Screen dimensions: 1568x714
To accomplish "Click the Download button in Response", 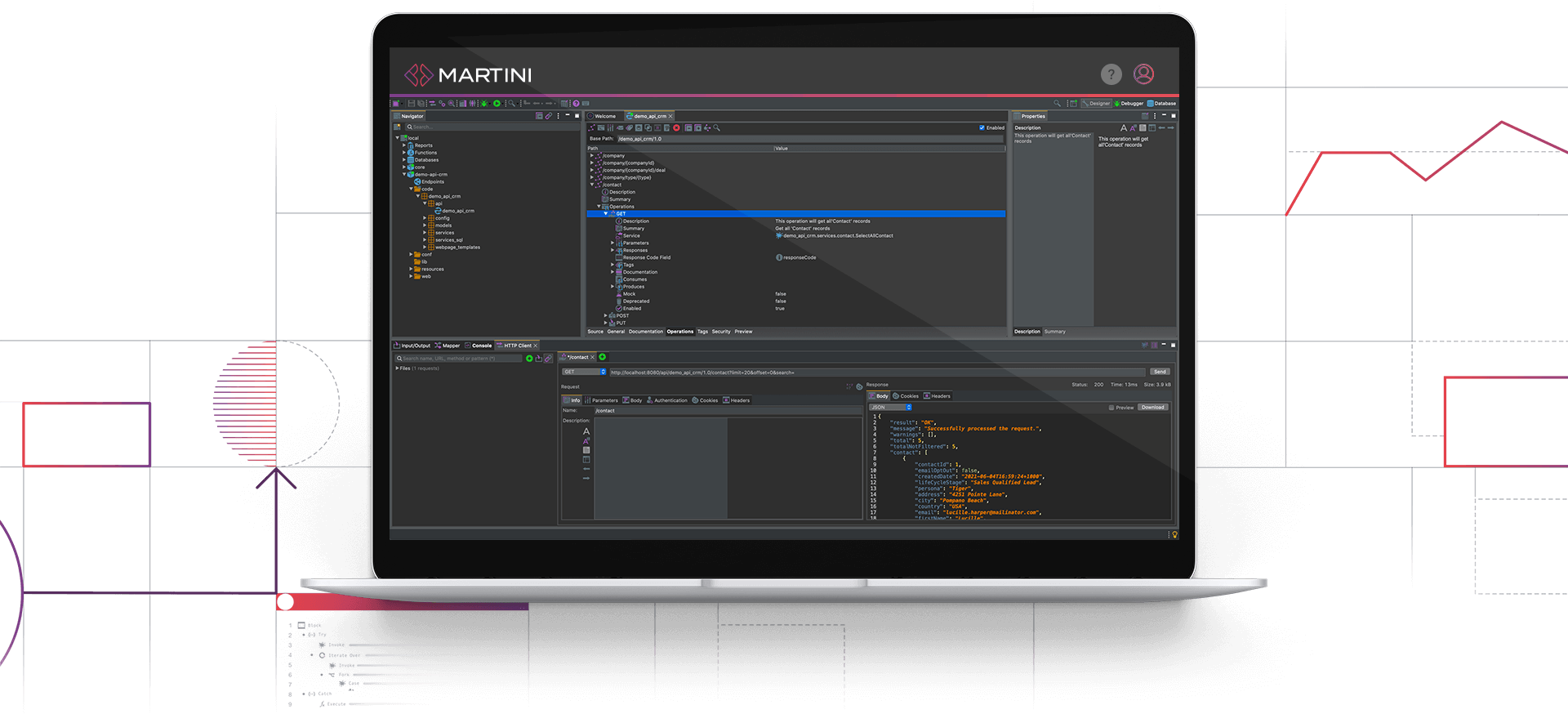I will point(1153,407).
